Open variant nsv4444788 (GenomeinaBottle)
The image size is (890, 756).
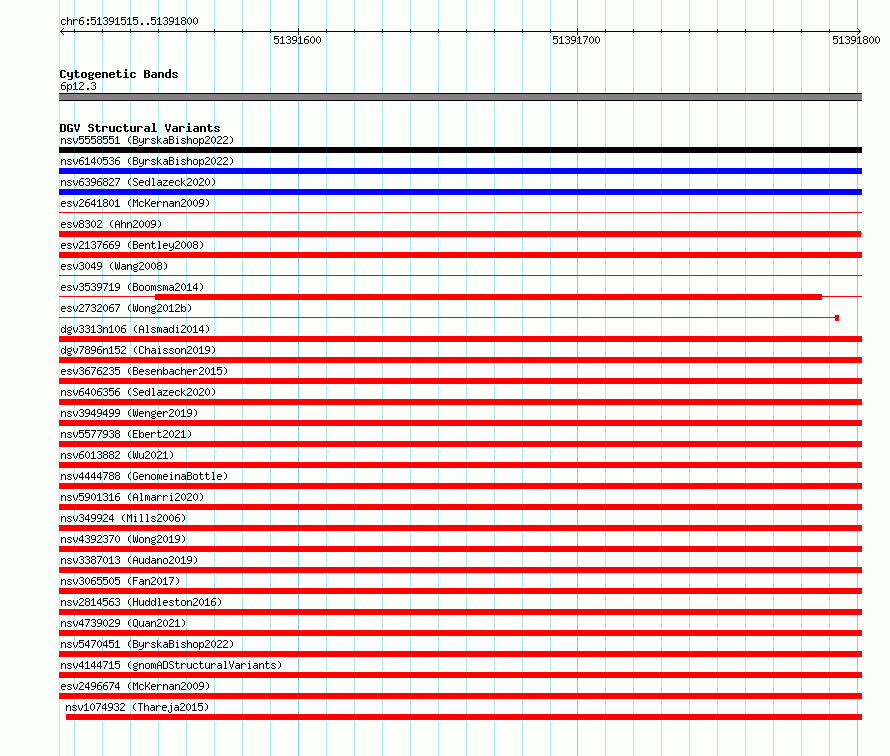(144, 476)
